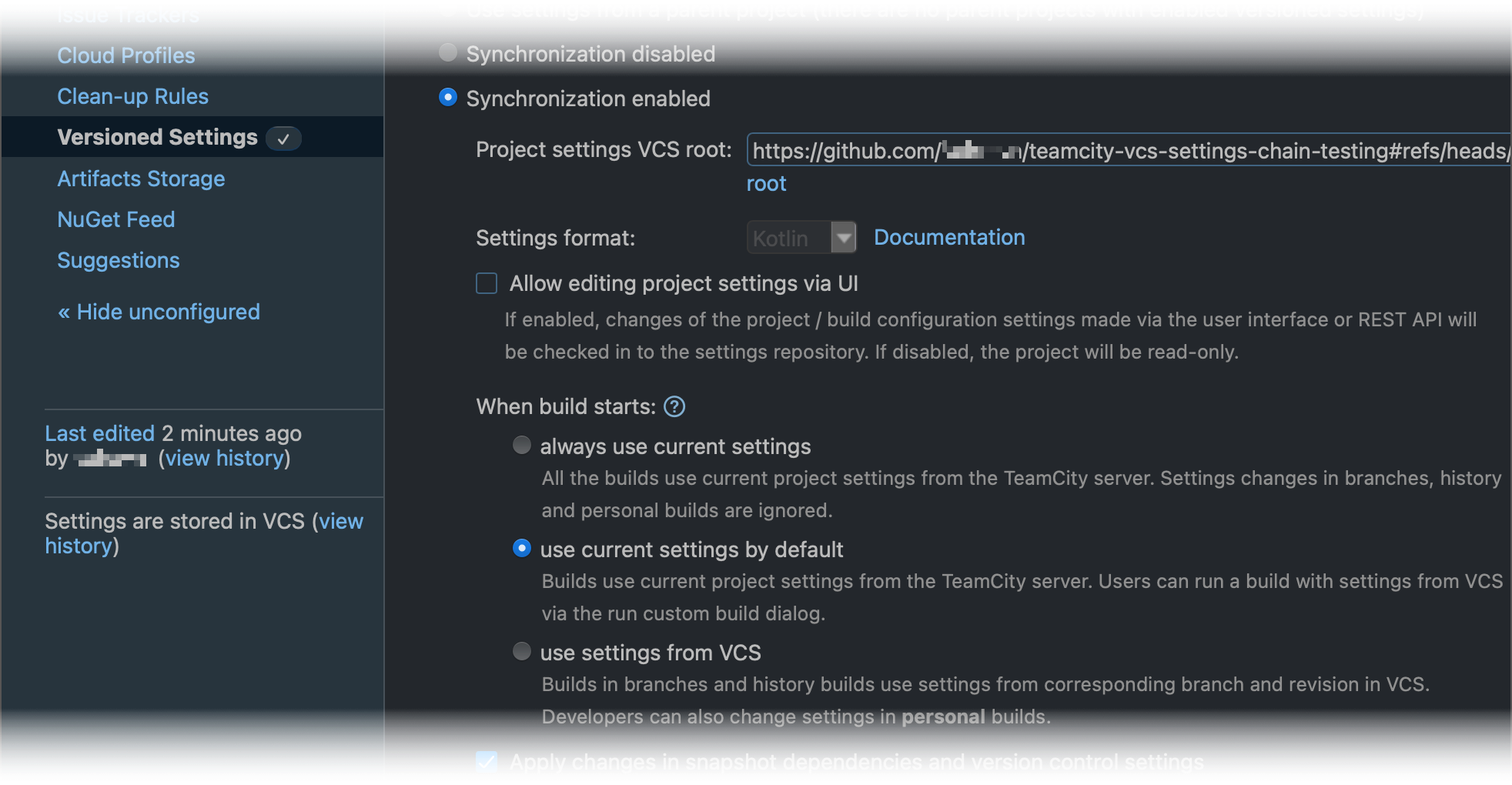Click view history next to Last edited
This screenshot has width=1512, height=785.
pos(223,458)
